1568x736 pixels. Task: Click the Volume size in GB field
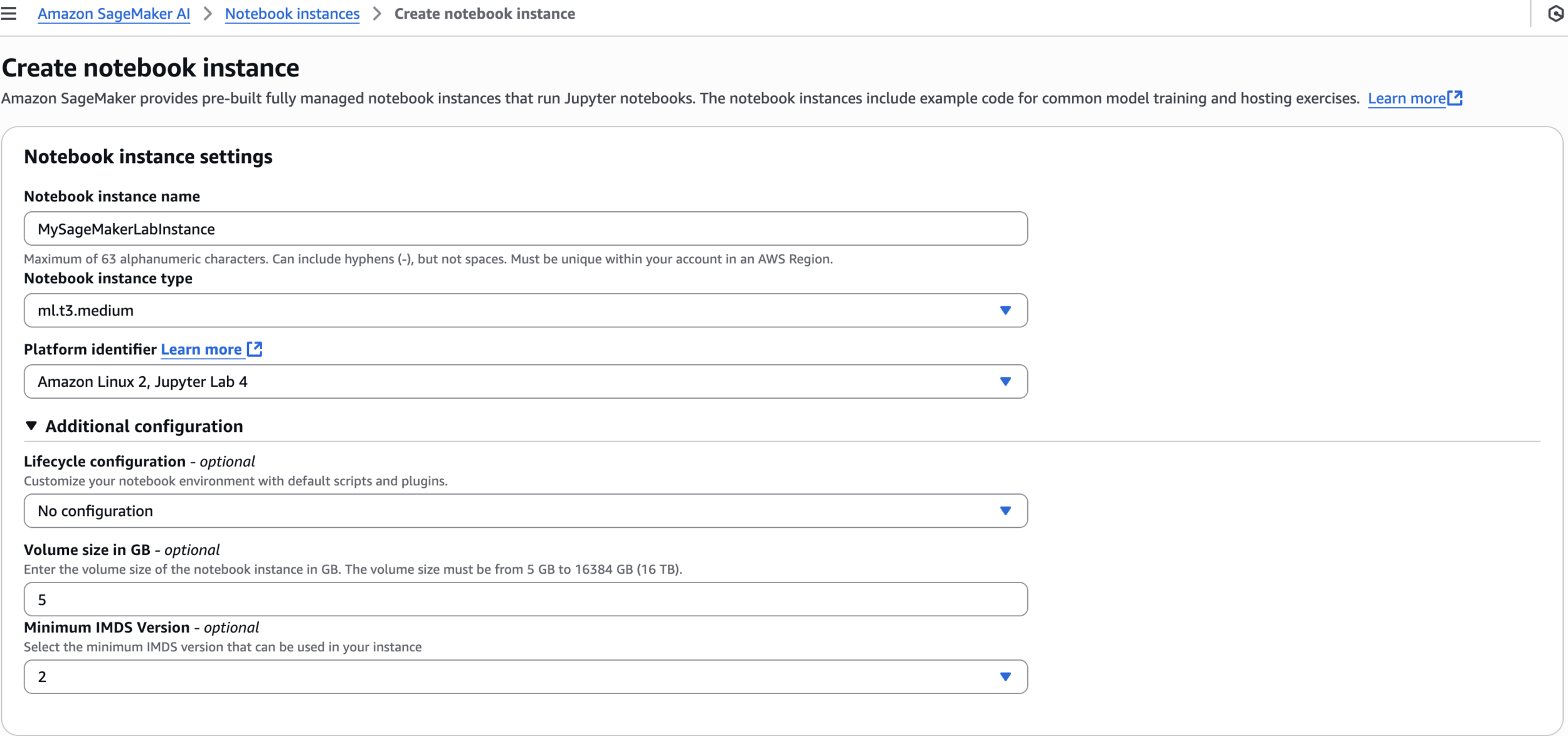pos(525,599)
